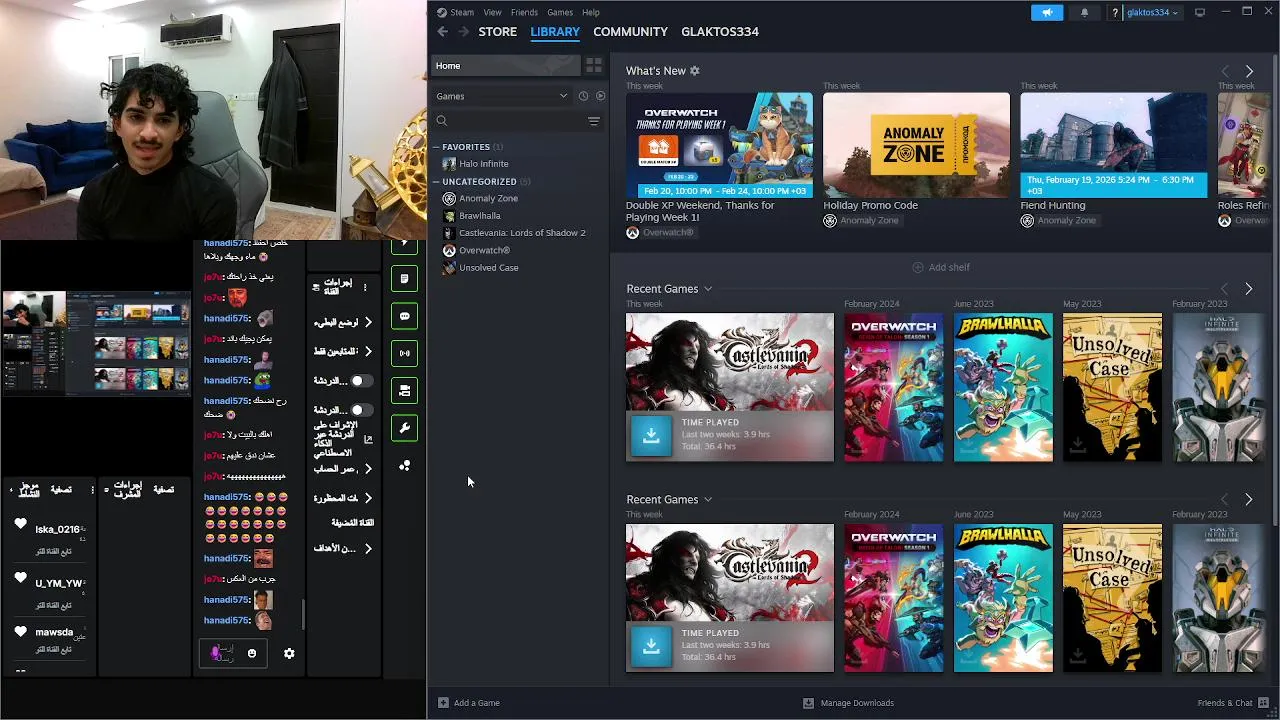The width and height of the screenshot is (1280, 720).
Task: Open the first Recent Games shelf dropdown
Action: [x=708, y=289]
